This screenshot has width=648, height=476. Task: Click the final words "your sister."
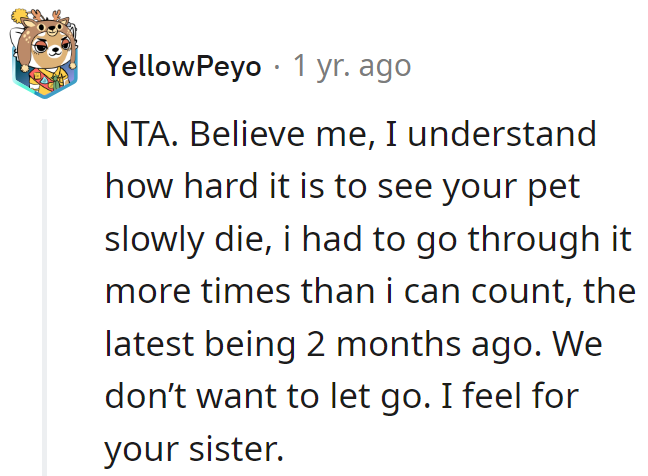tap(194, 450)
